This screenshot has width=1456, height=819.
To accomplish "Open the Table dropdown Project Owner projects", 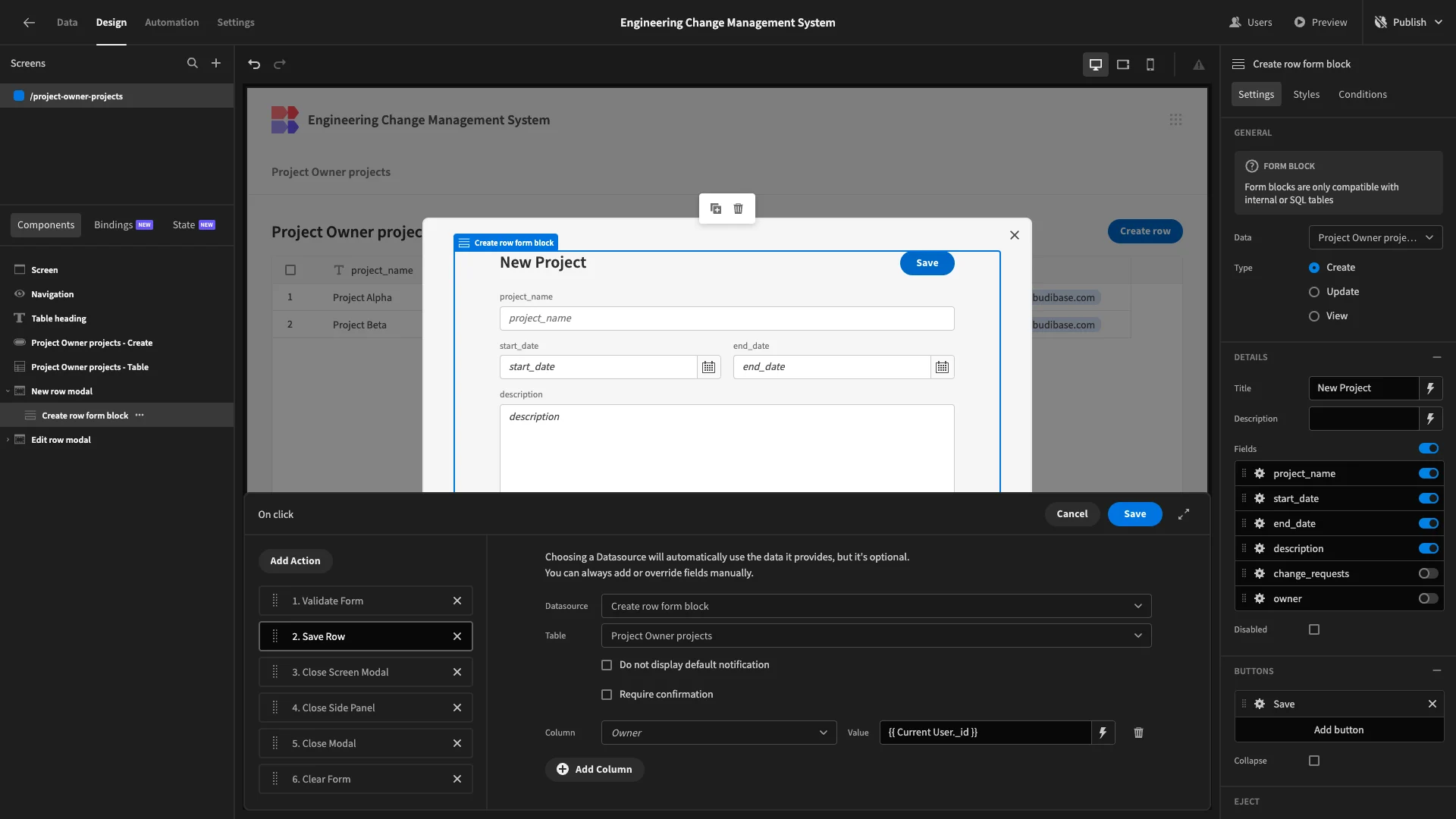I will click(876, 635).
